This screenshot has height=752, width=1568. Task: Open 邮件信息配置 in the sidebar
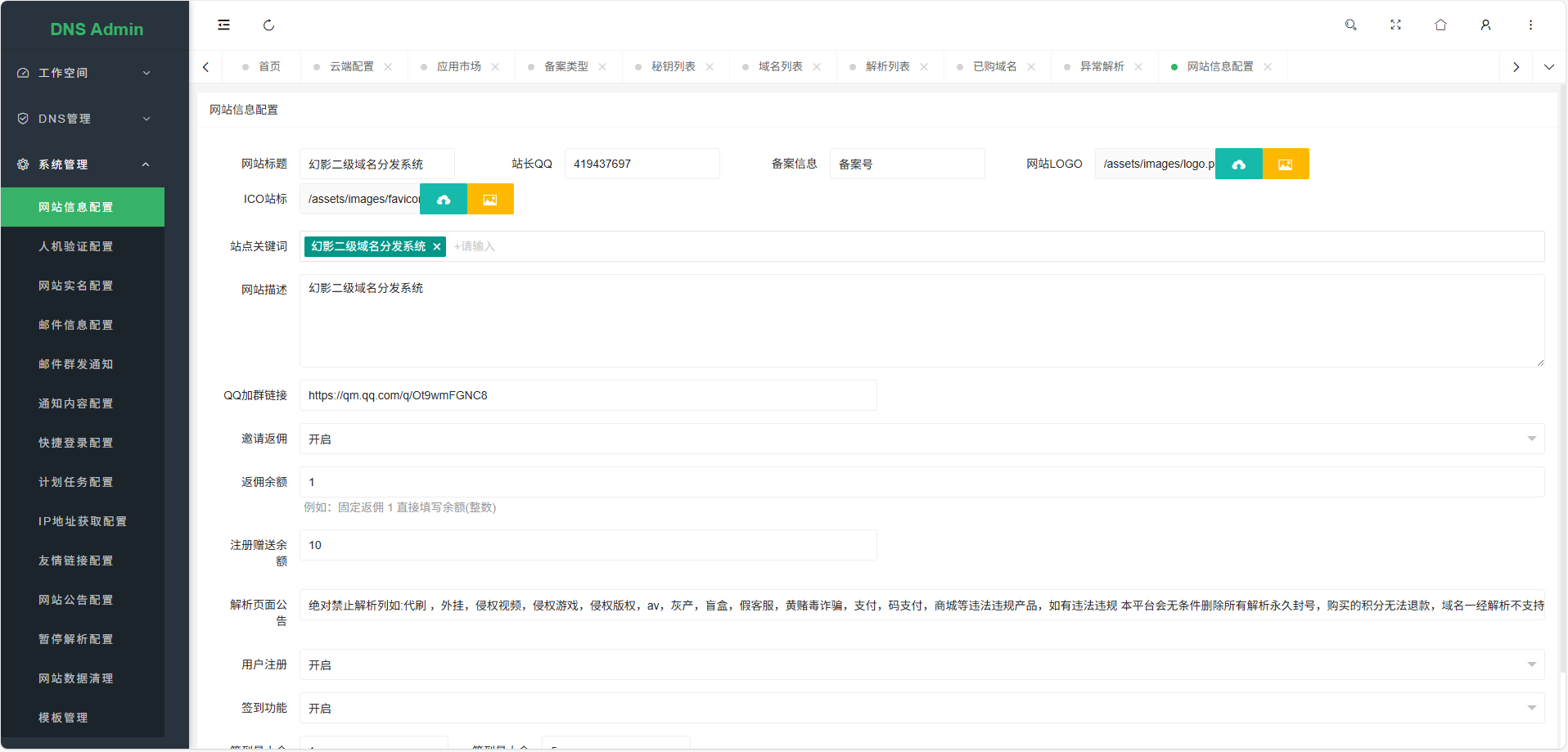tap(75, 325)
